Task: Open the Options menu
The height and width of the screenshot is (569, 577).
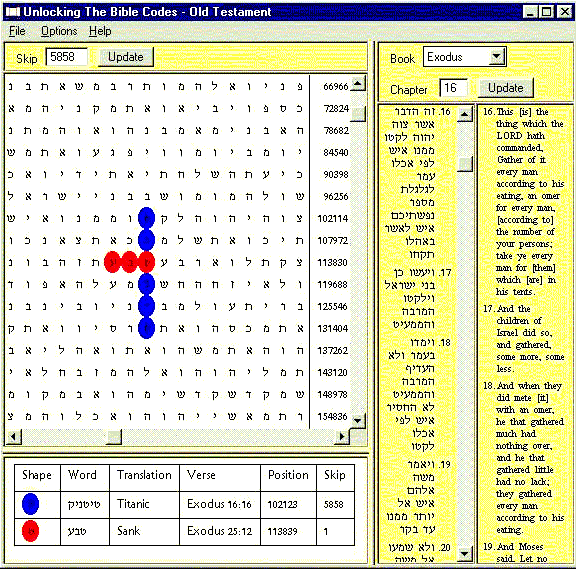Action: point(59,31)
